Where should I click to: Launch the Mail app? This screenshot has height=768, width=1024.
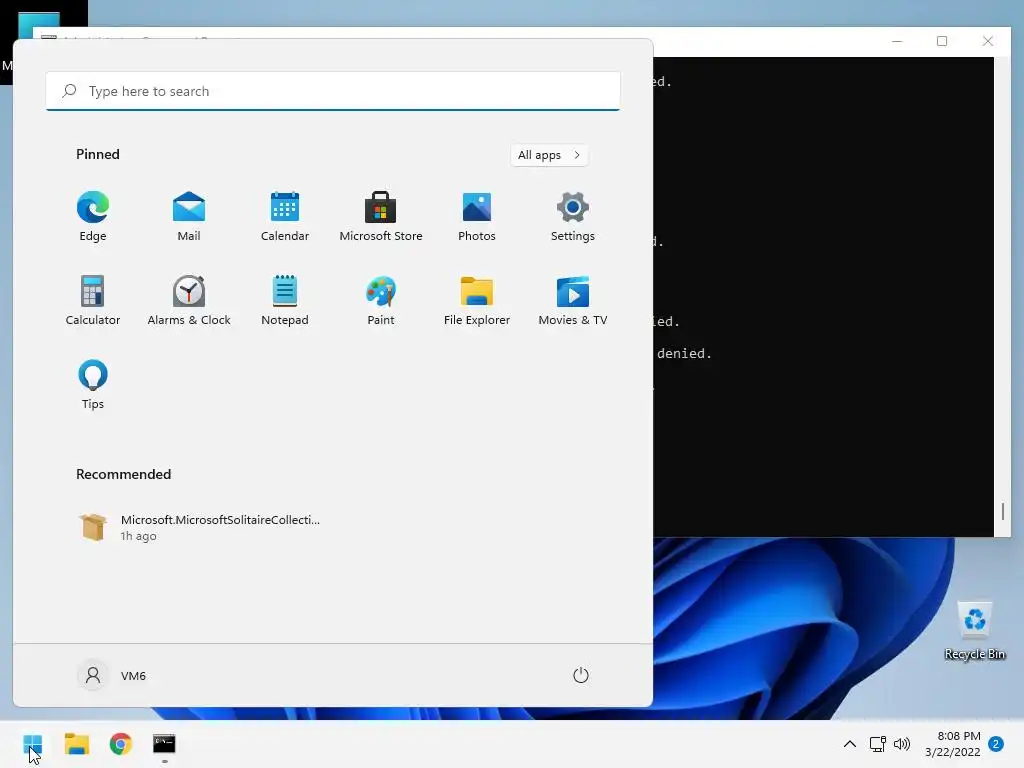189,217
